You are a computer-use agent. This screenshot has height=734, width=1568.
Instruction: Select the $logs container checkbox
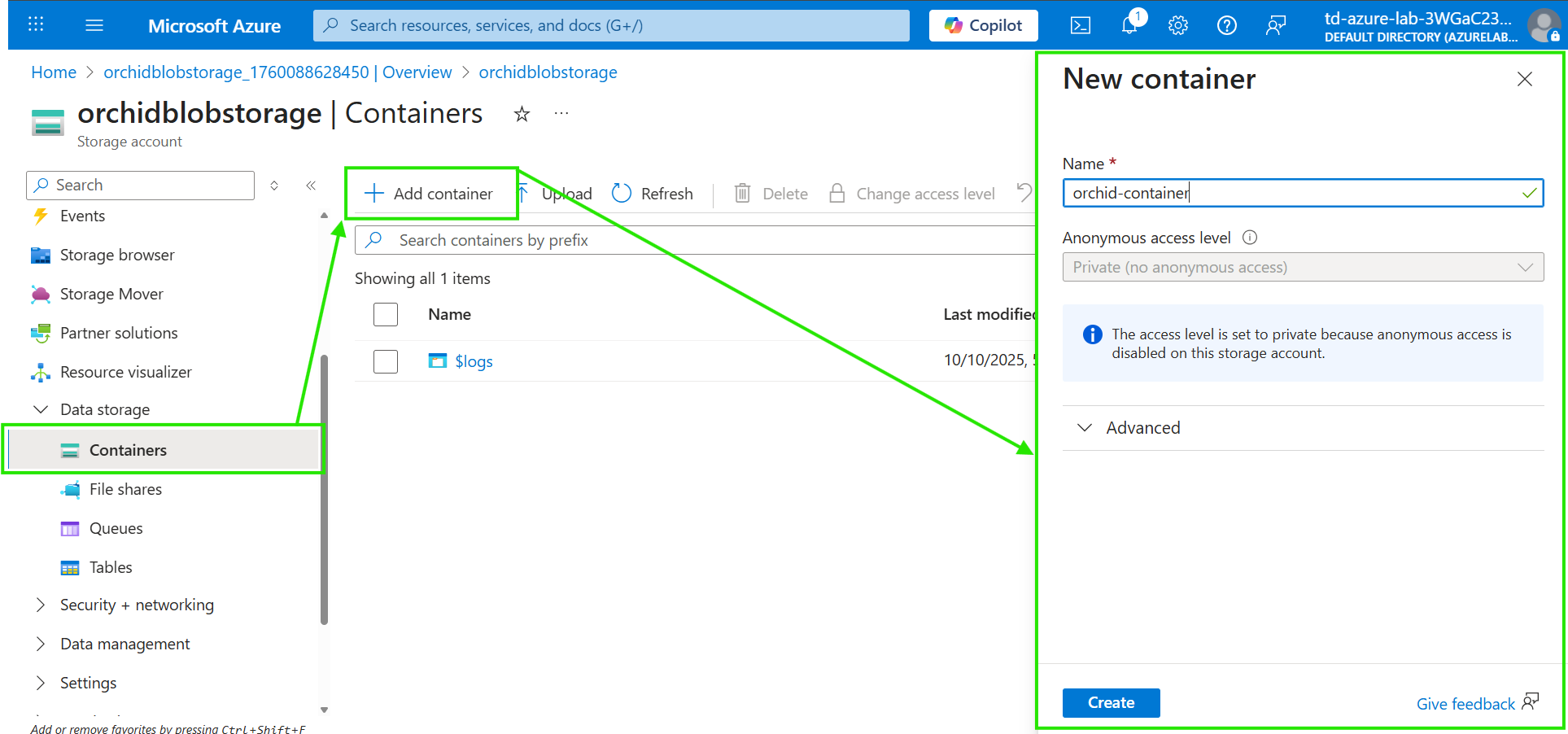pyautogui.click(x=386, y=361)
